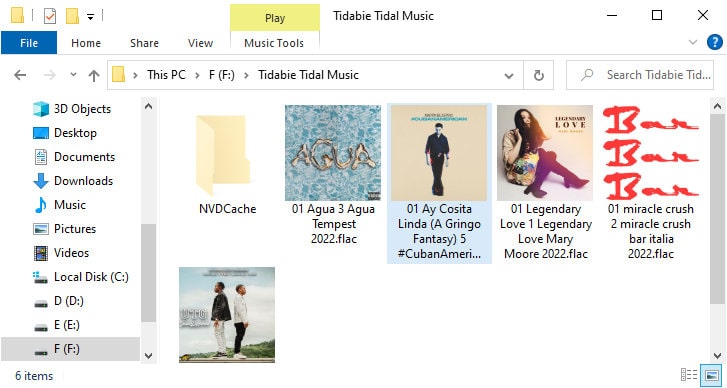Click the Search Tidabie Tidal Music field

[640, 75]
